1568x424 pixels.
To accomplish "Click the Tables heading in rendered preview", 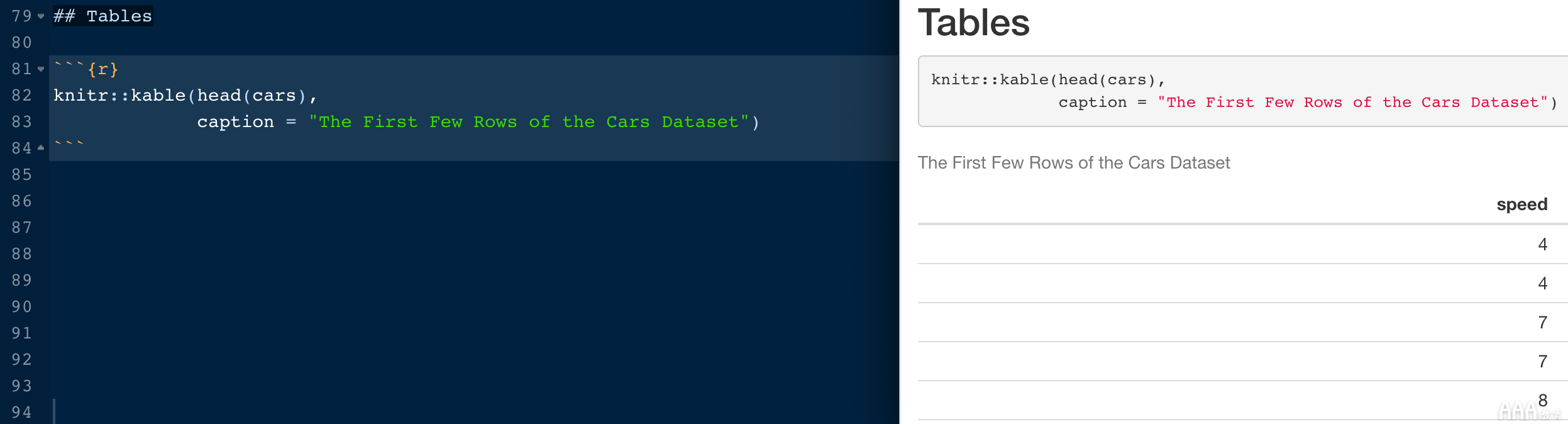I will click(x=974, y=23).
